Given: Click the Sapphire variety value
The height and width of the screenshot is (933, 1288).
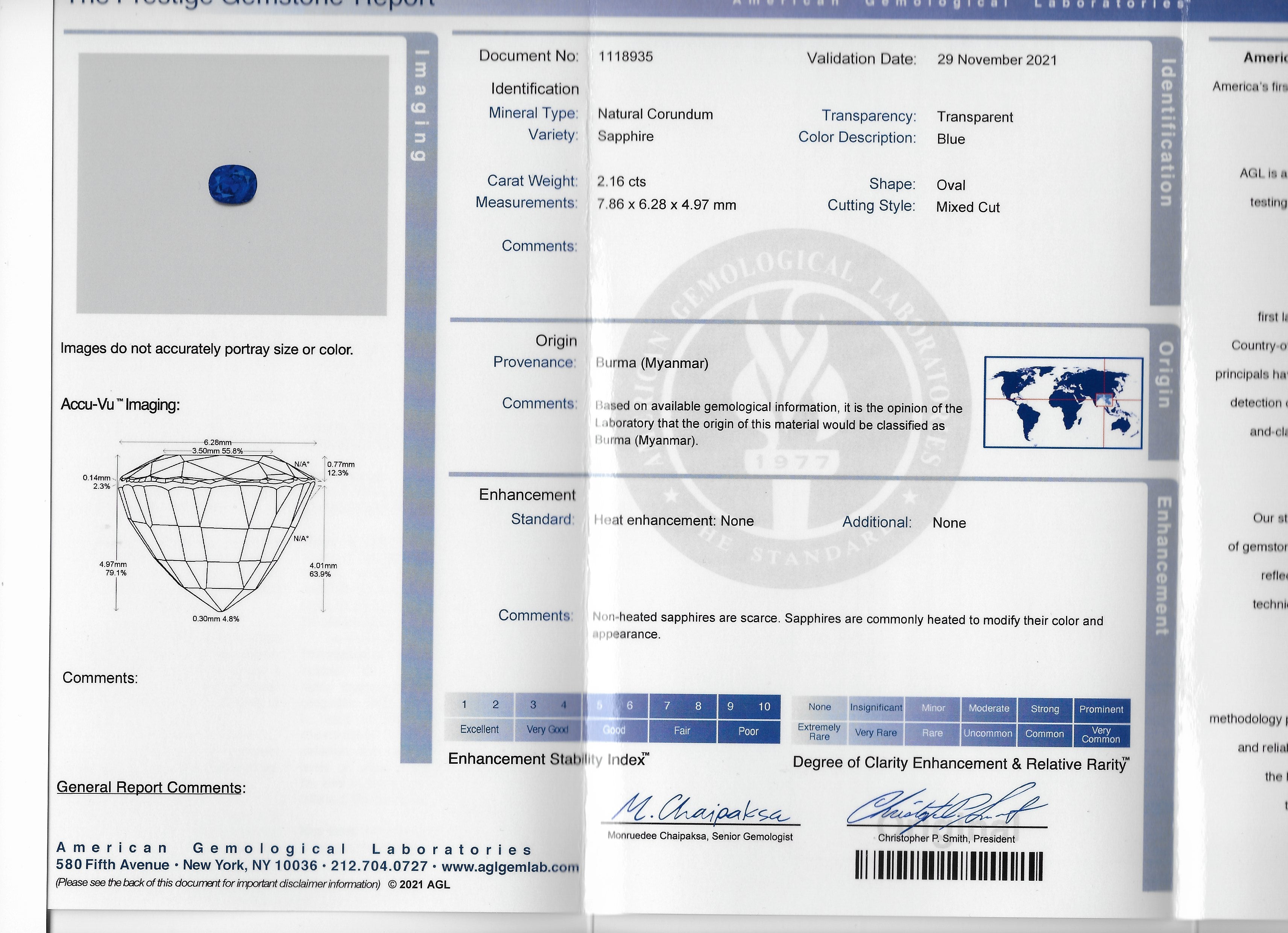Looking at the screenshot, I should (x=625, y=136).
